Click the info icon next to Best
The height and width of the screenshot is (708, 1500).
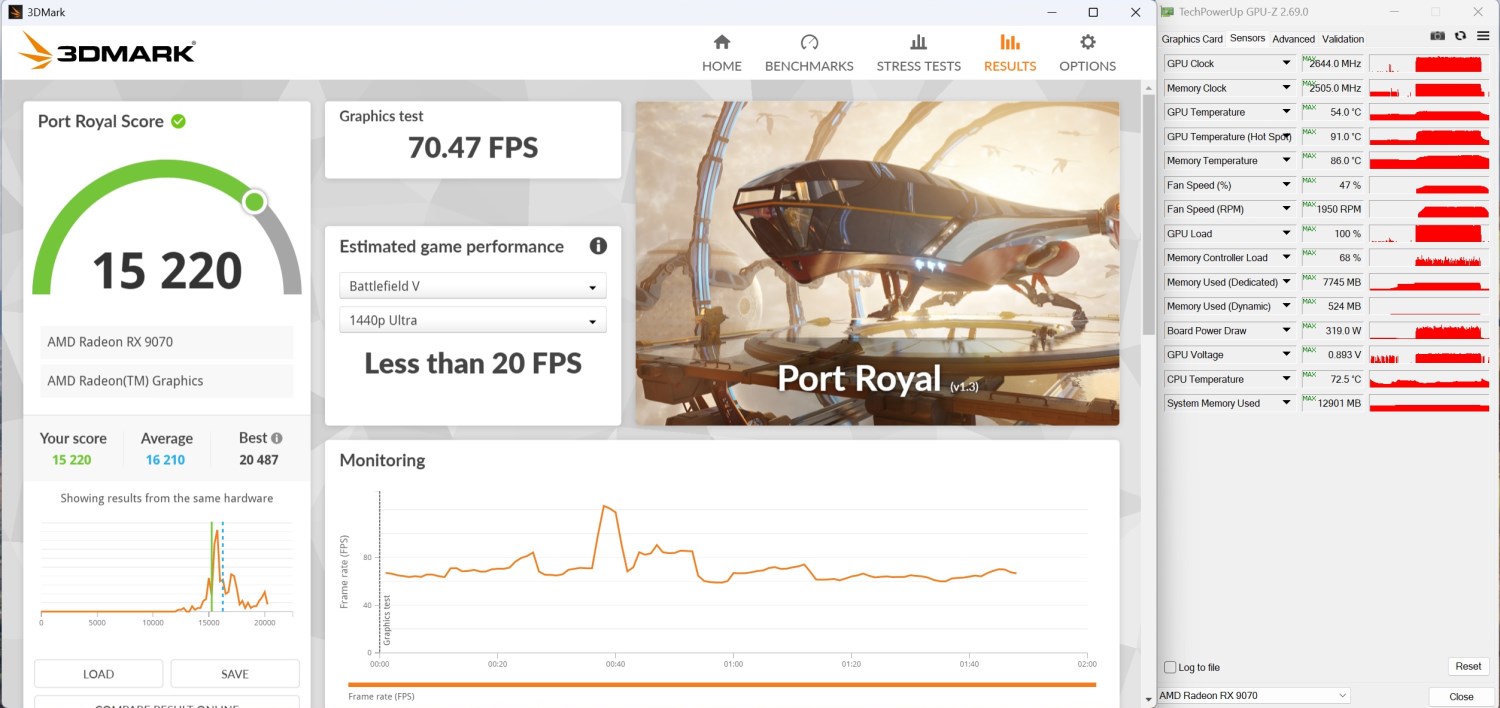[x=277, y=438]
